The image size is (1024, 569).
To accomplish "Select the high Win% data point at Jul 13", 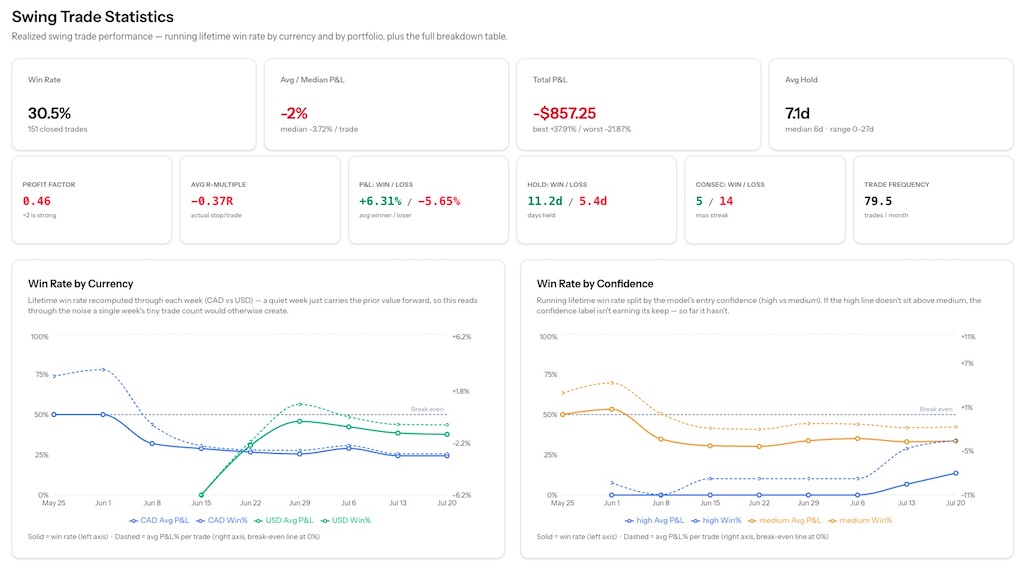I will pos(906,484).
